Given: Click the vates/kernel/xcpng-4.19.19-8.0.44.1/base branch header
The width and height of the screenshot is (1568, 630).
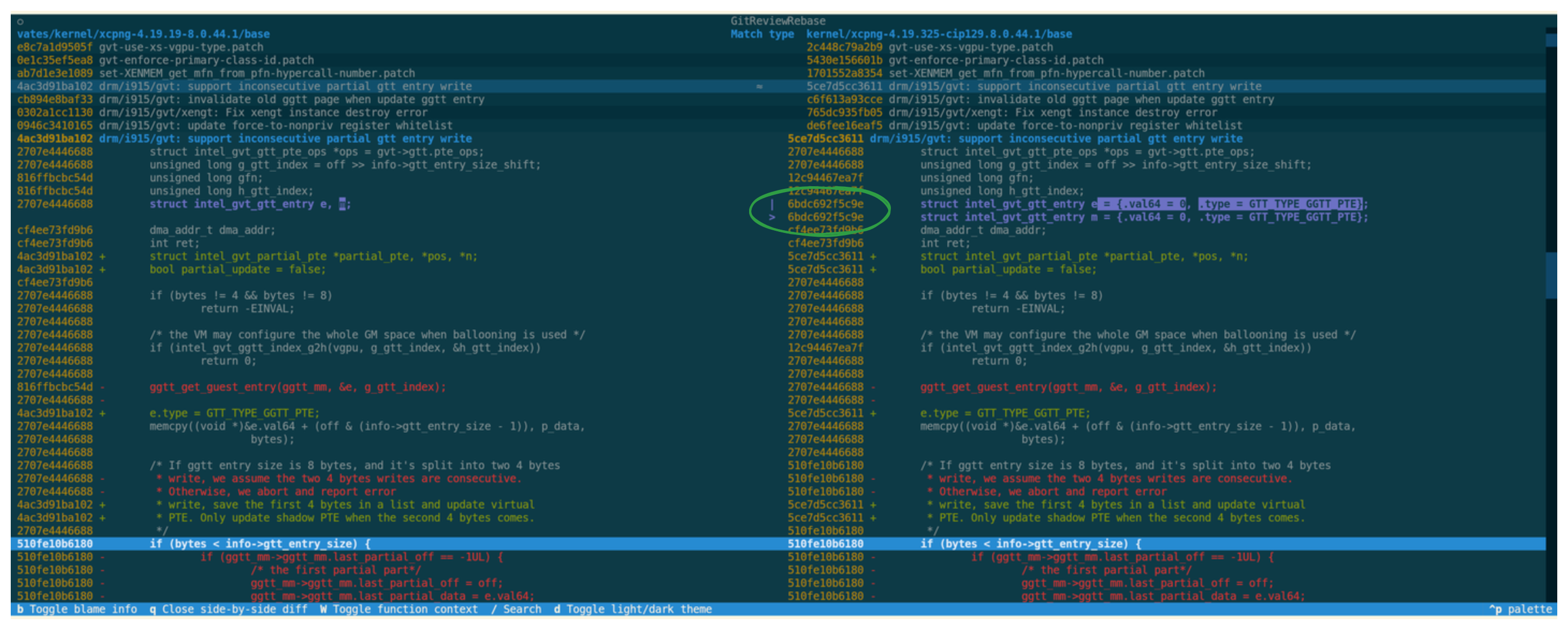Looking at the screenshot, I should click(143, 34).
